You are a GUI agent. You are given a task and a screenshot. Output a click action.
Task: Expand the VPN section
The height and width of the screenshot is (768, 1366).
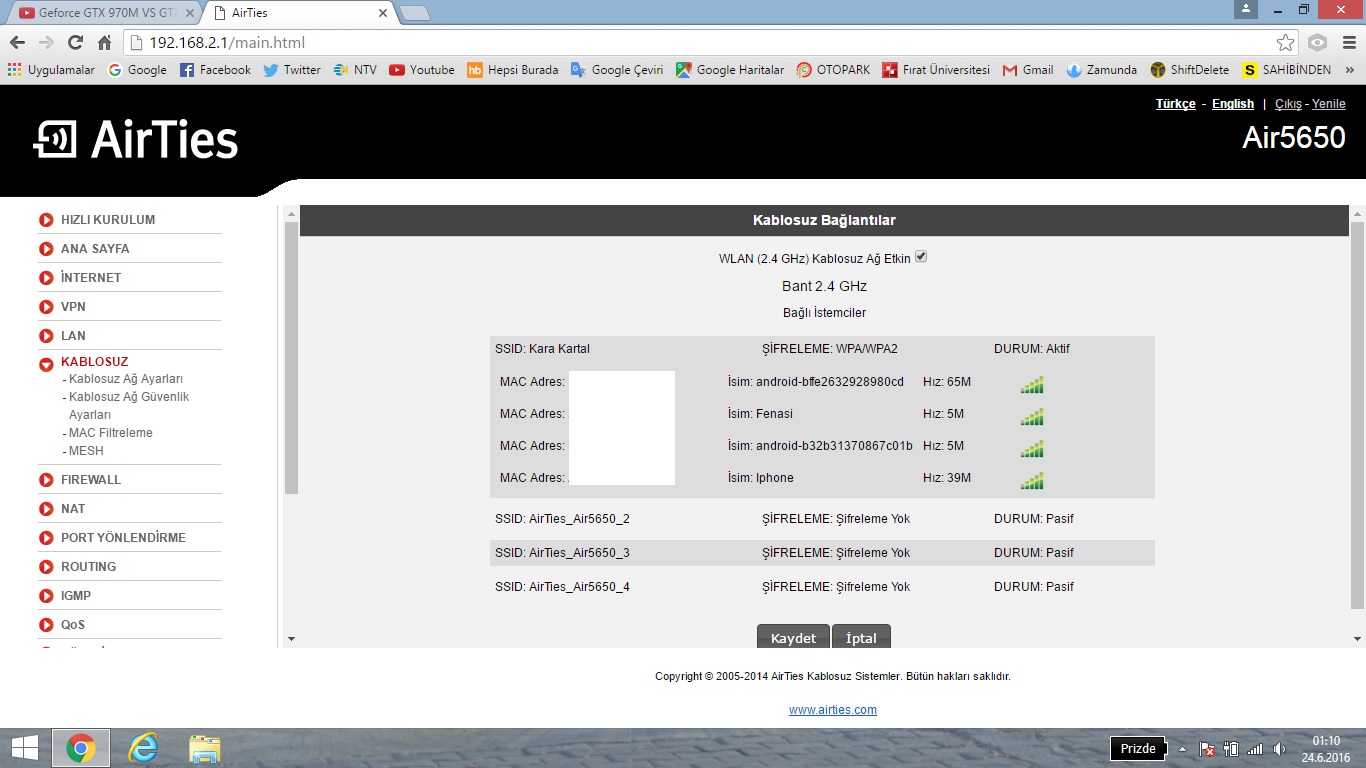(x=46, y=307)
